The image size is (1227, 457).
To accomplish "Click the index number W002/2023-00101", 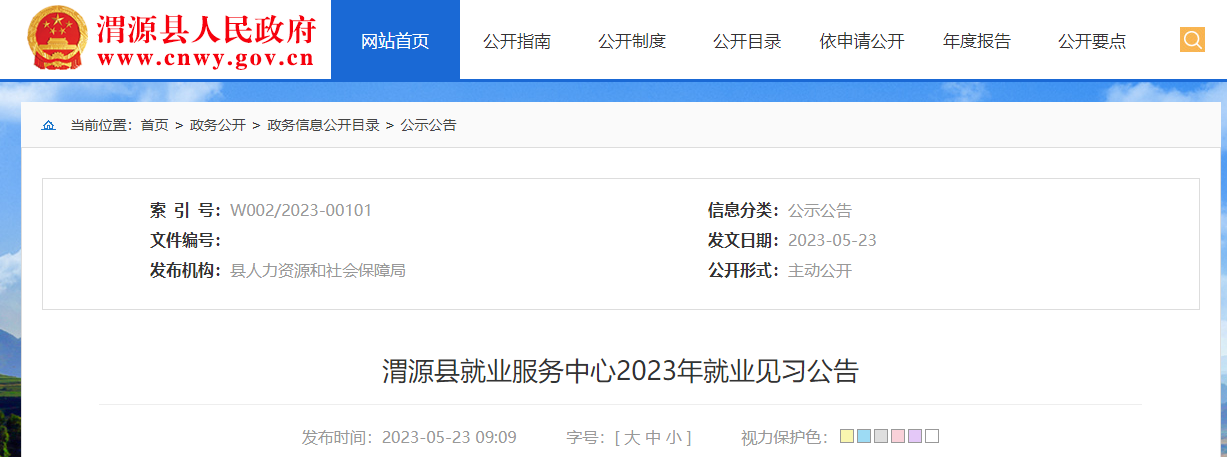I will pyautogui.click(x=301, y=211).
